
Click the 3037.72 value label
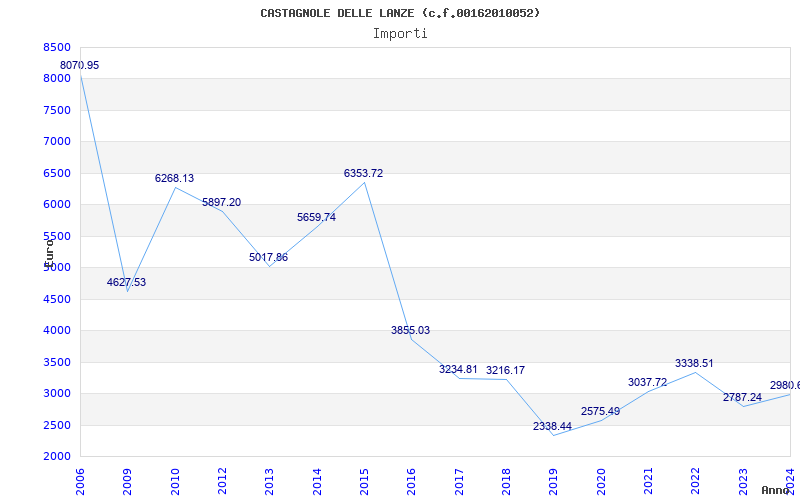[647, 382]
